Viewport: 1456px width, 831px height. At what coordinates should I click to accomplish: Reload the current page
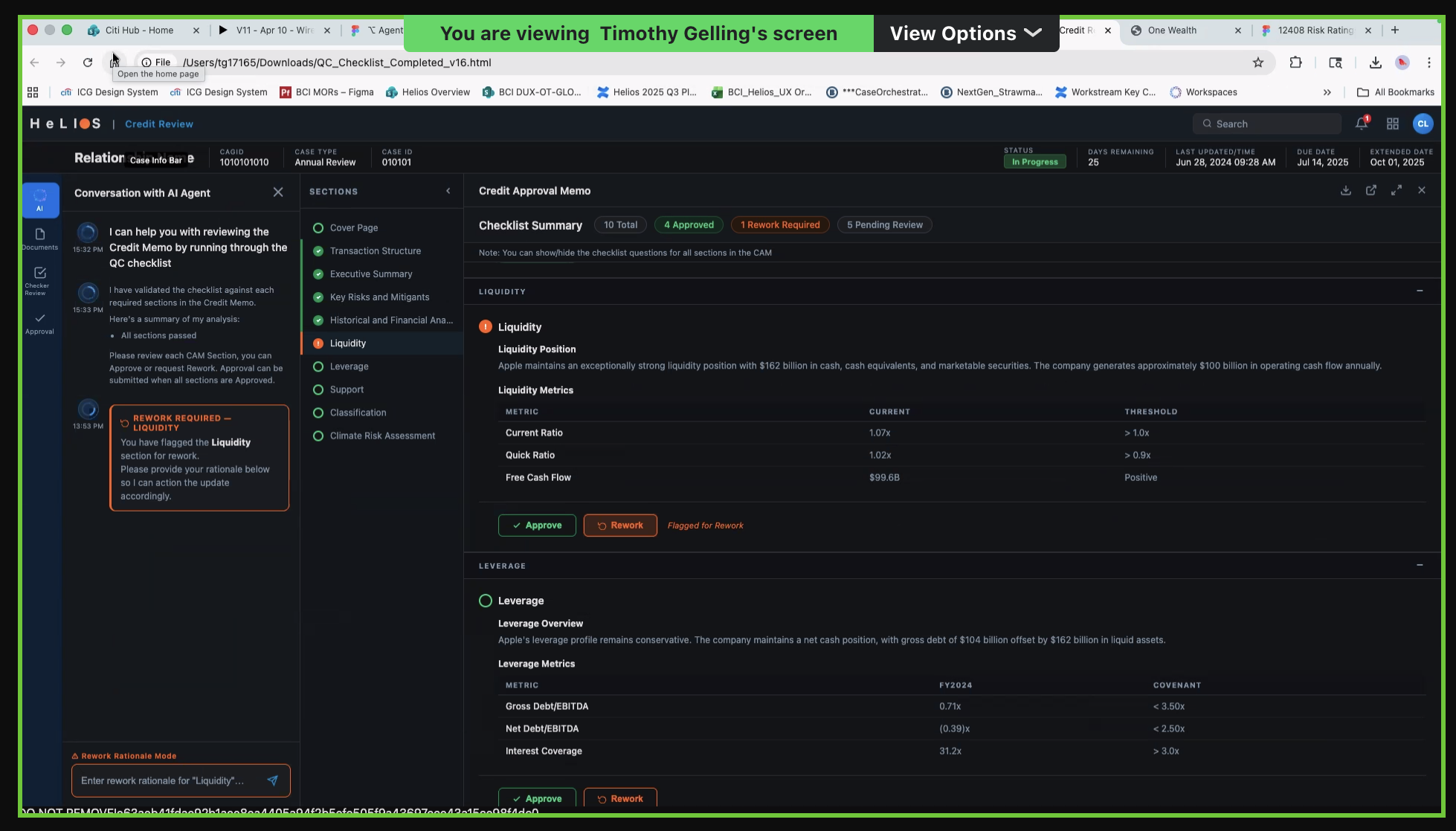pyautogui.click(x=88, y=62)
